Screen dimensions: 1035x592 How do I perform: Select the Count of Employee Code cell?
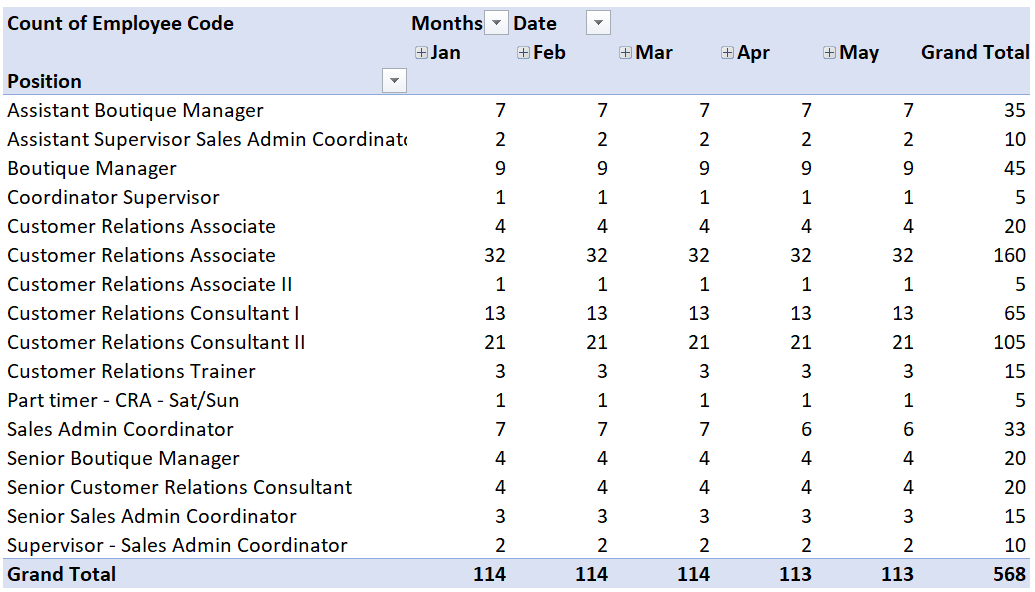point(121,24)
